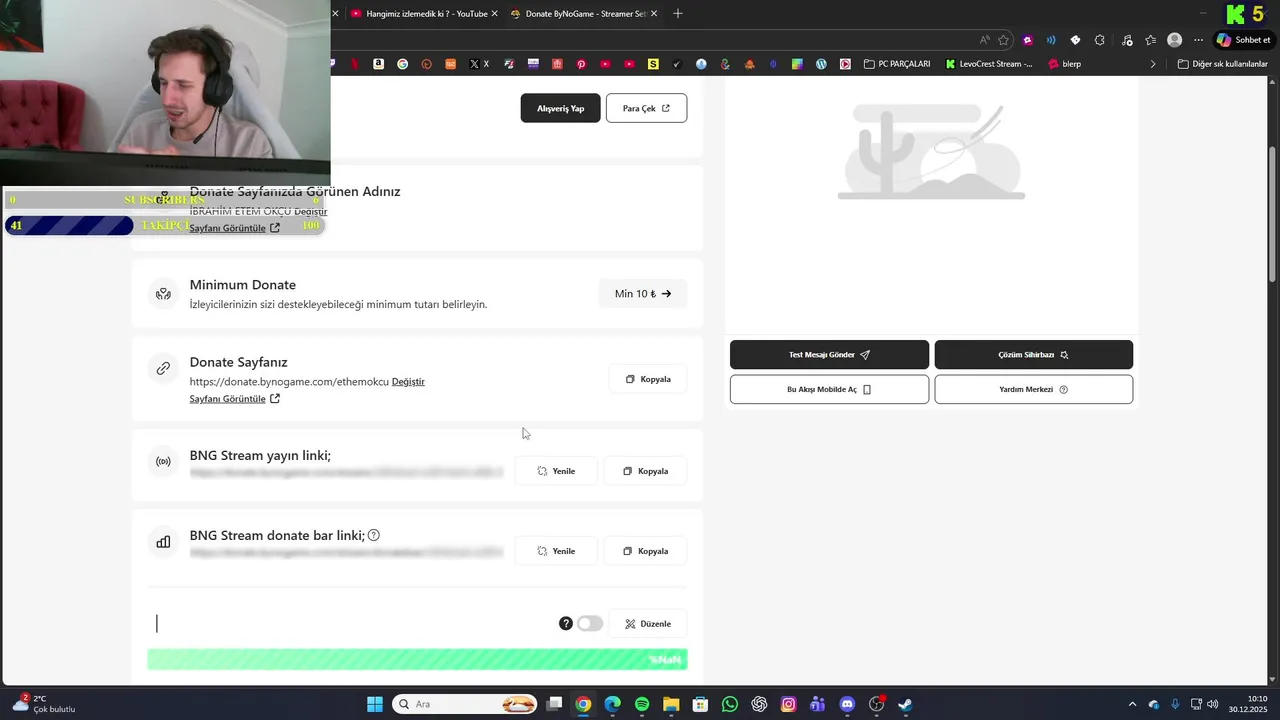This screenshot has height=720, width=1280.
Task: Open Microsoft Teams from the taskbar
Action: tap(817, 704)
